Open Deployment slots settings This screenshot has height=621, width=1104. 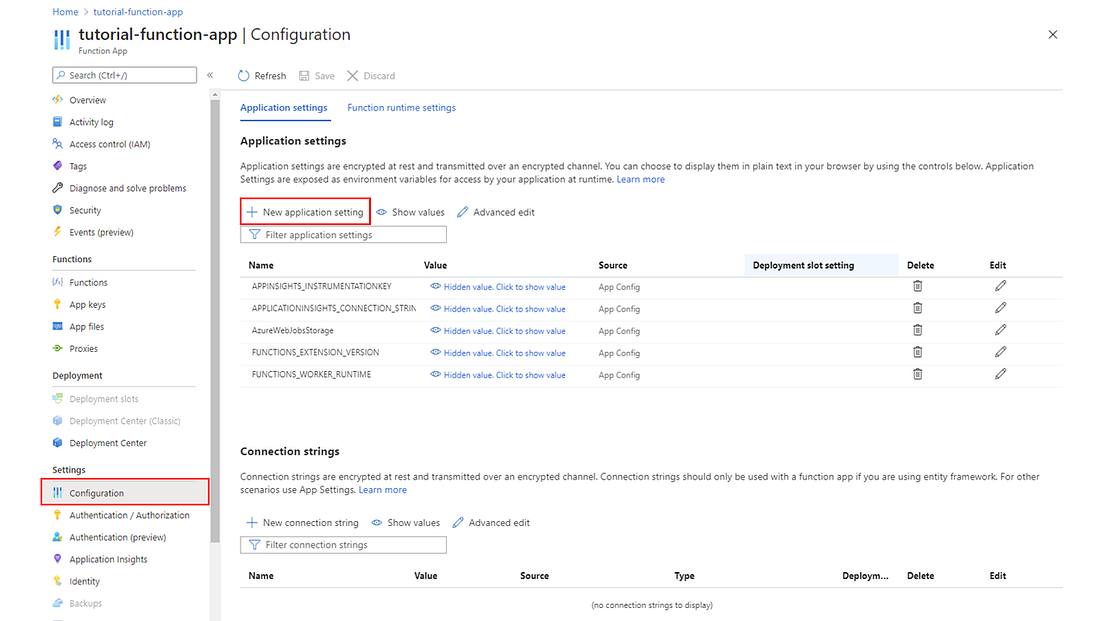coord(102,398)
